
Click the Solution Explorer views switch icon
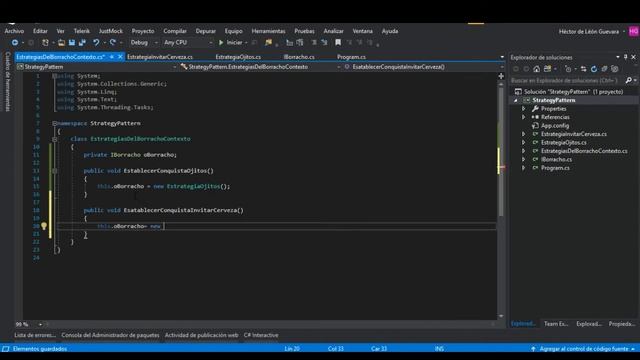coord(547,69)
